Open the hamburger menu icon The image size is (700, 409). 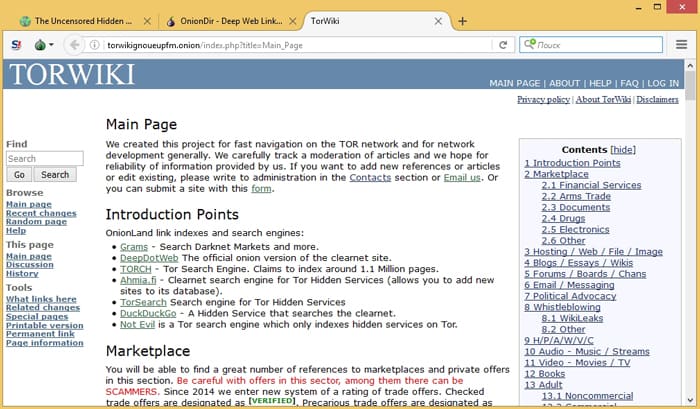tap(682, 45)
